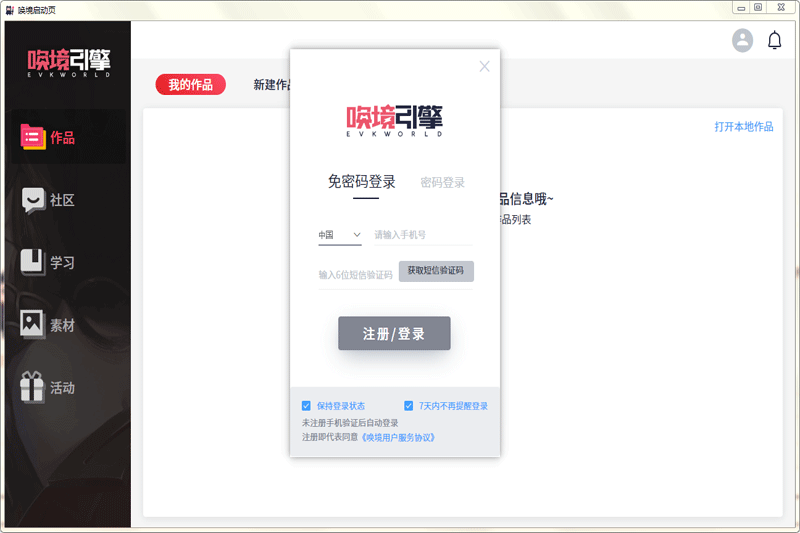800x533 pixels.
Task: Open the 作品 section icon in sidebar
Action: (x=33, y=137)
